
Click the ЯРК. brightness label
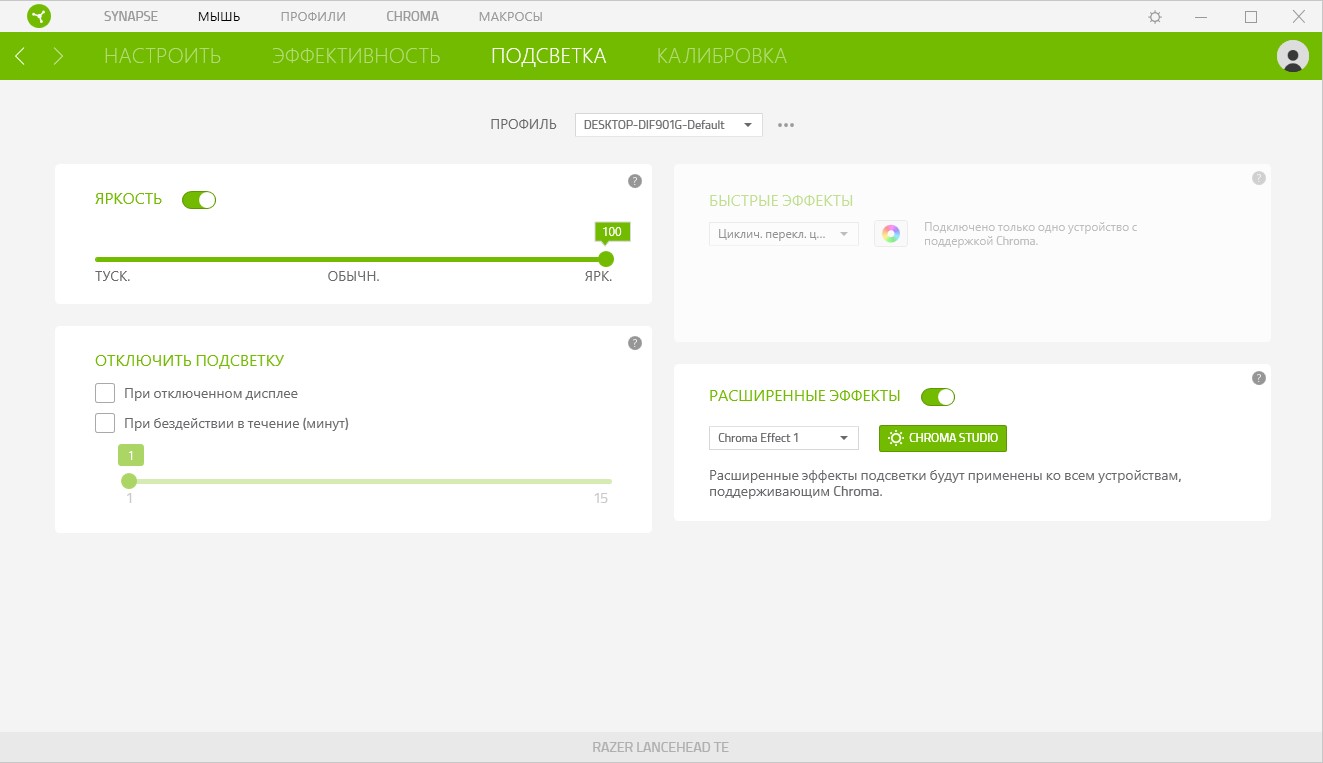click(x=598, y=277)
